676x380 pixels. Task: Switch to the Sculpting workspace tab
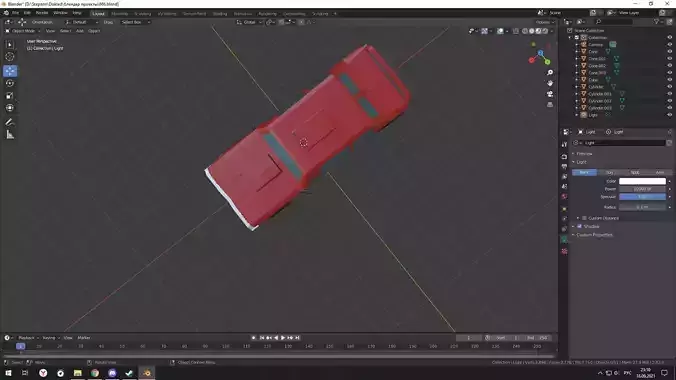coord(143,14)
